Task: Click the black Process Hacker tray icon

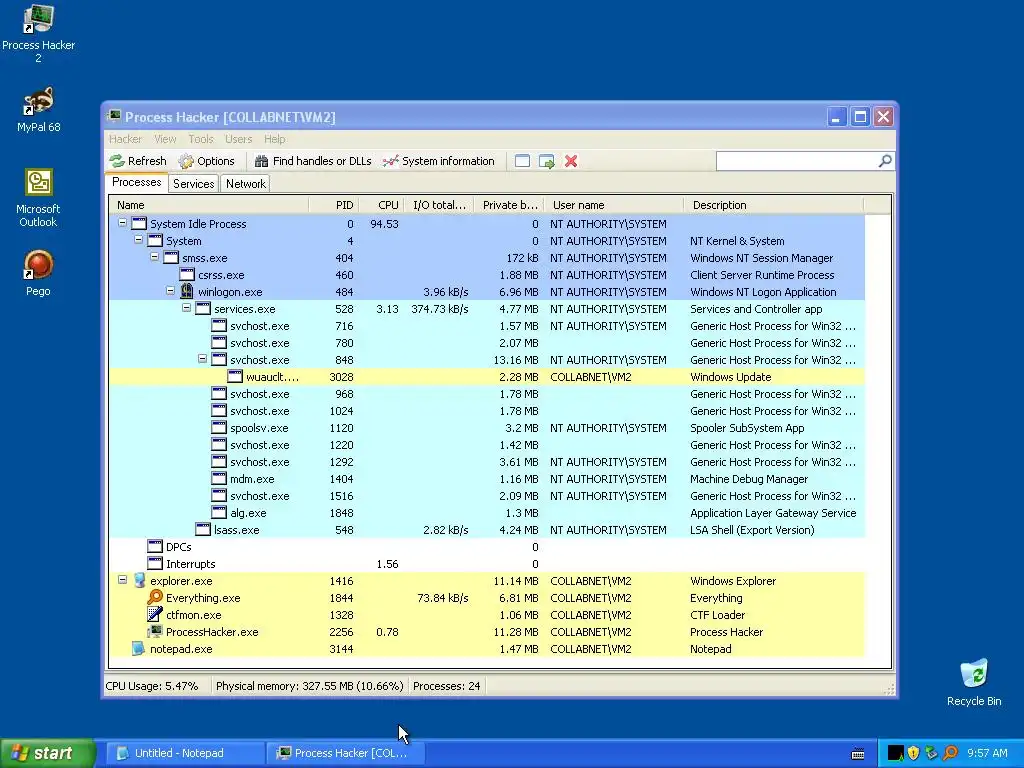Action: pos(895,753)
